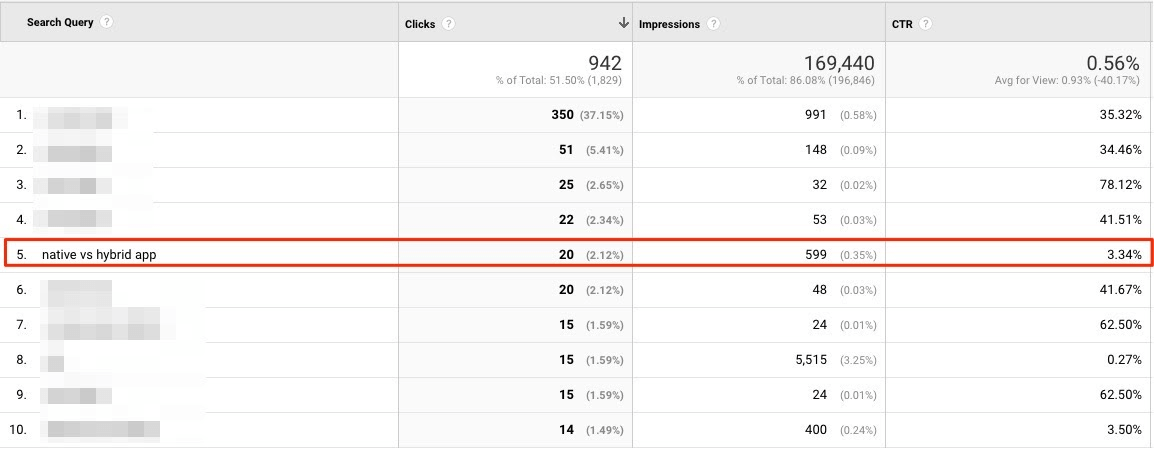The height and width of the screenshot is (453, 1154).
Task: Sort by the CTR column header
Action: point(903,24)
